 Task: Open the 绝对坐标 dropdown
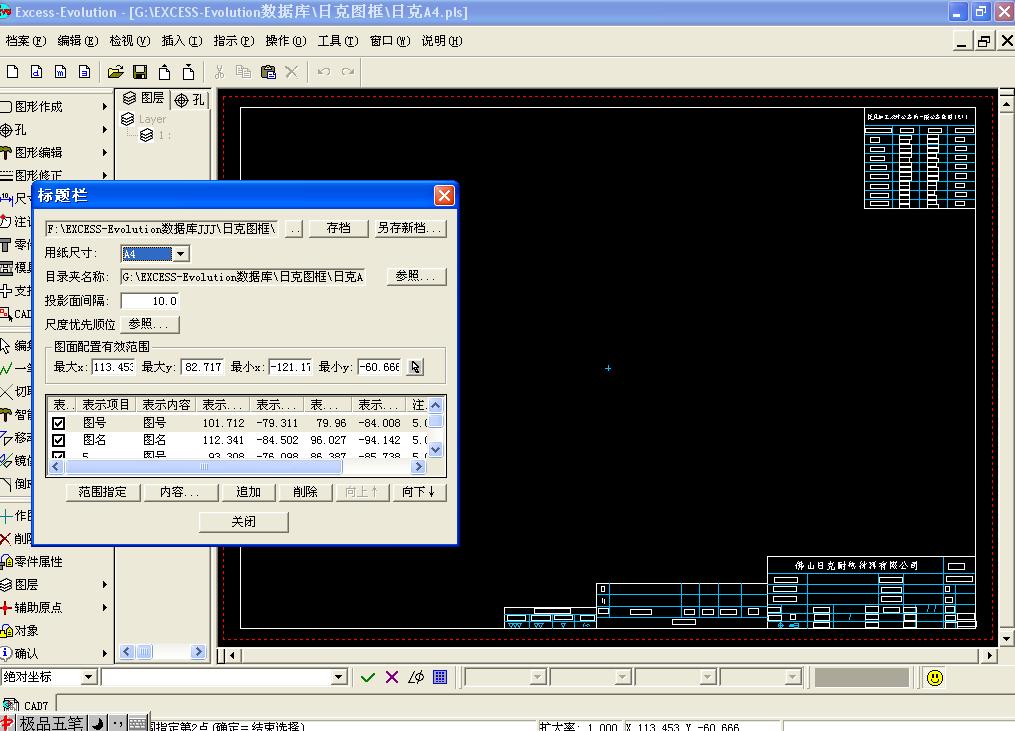(89, 677)
